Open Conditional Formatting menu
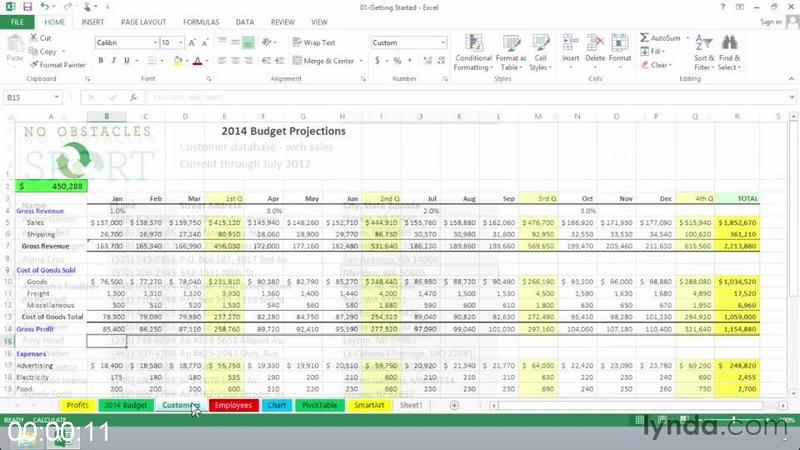This screenshot has height=450, width=800. pos(473,53)
